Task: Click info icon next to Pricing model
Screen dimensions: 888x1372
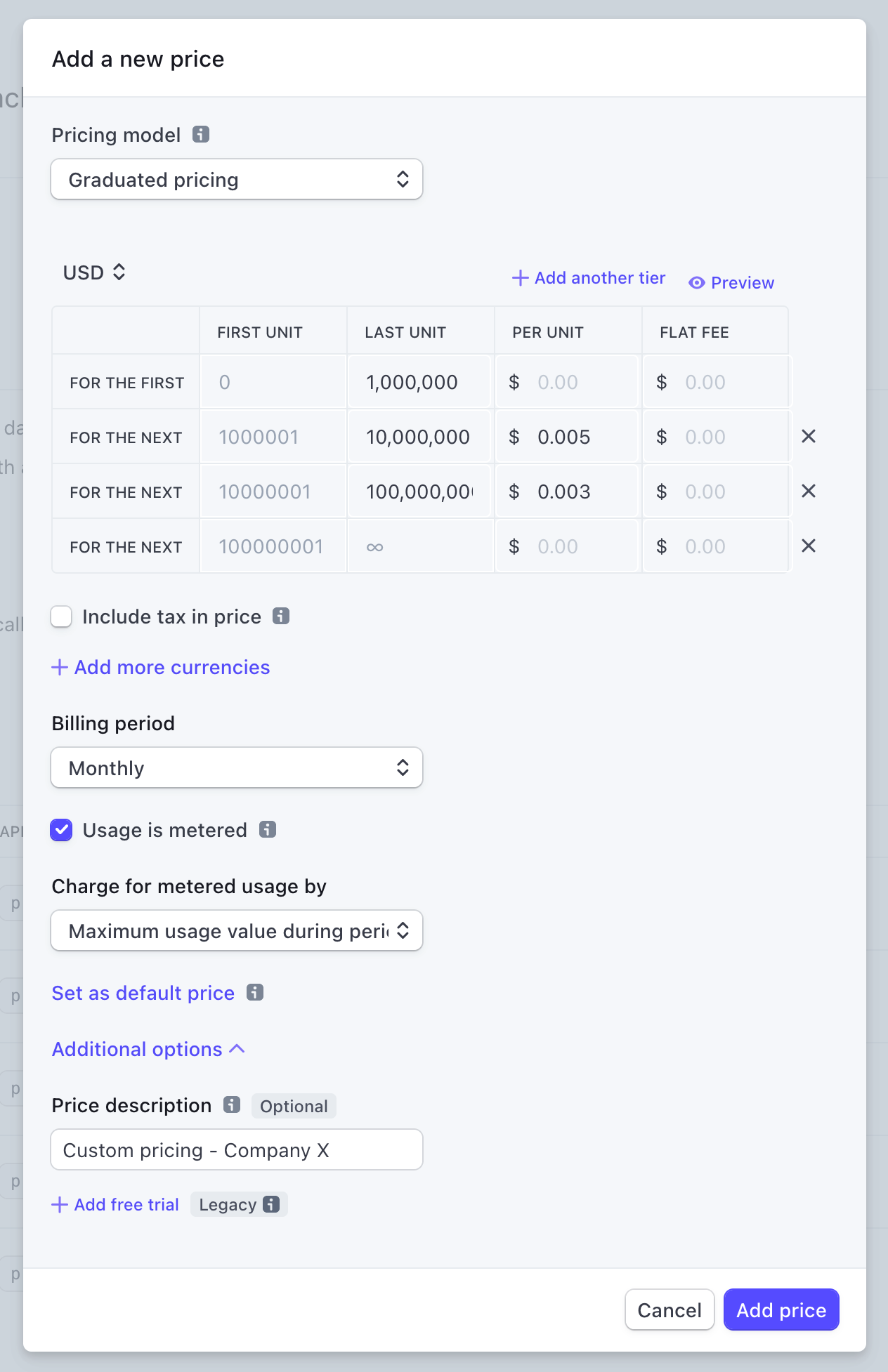Action: coord(202,134)
